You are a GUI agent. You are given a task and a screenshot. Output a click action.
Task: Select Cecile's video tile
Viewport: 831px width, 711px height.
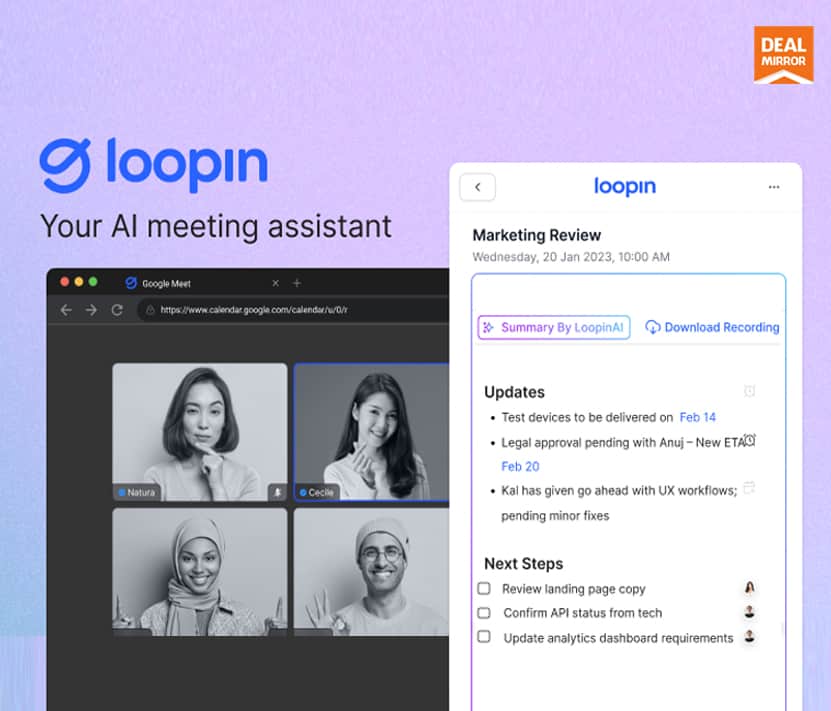371,430
